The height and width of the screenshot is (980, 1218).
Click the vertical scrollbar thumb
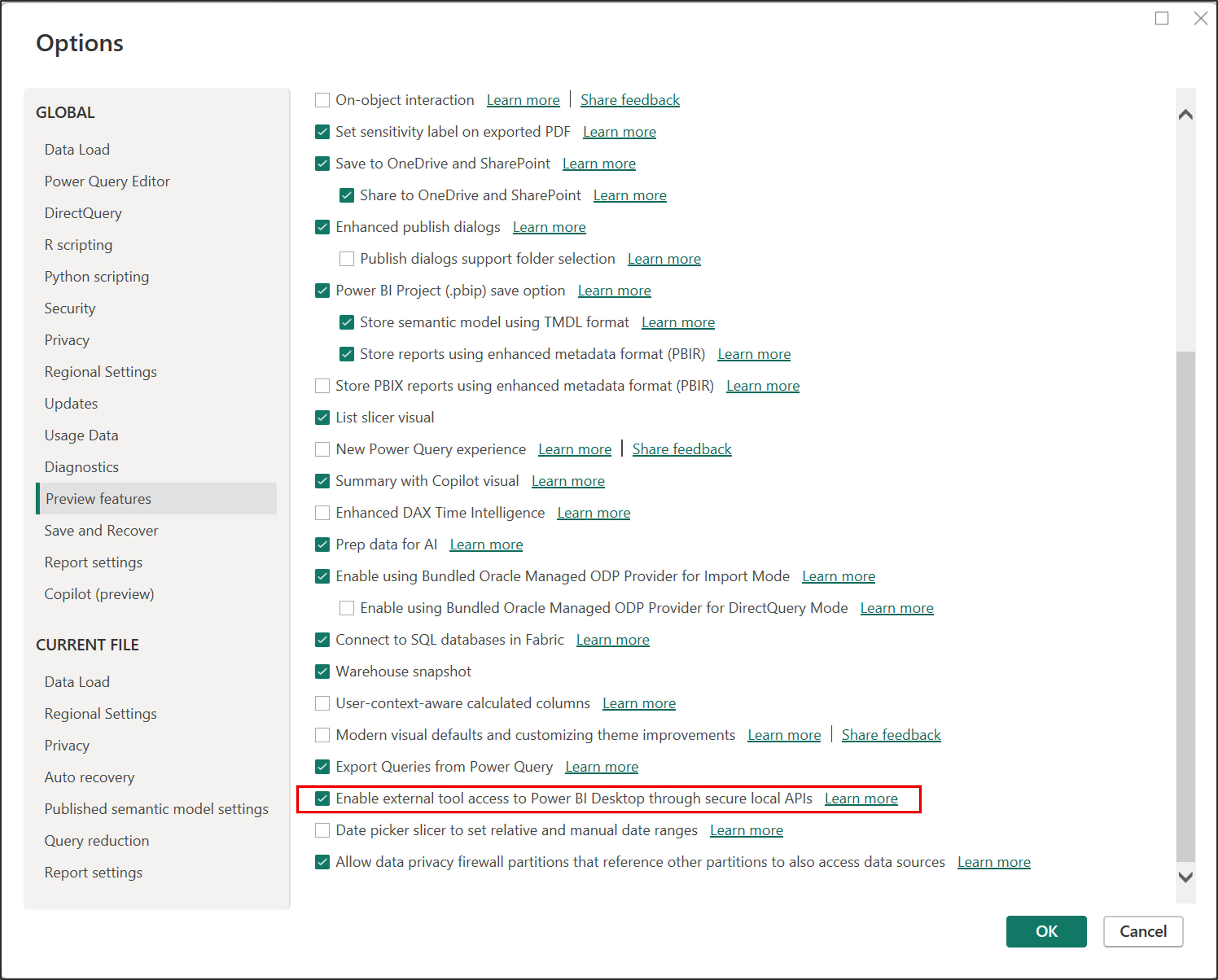(x=1186, y=607)
